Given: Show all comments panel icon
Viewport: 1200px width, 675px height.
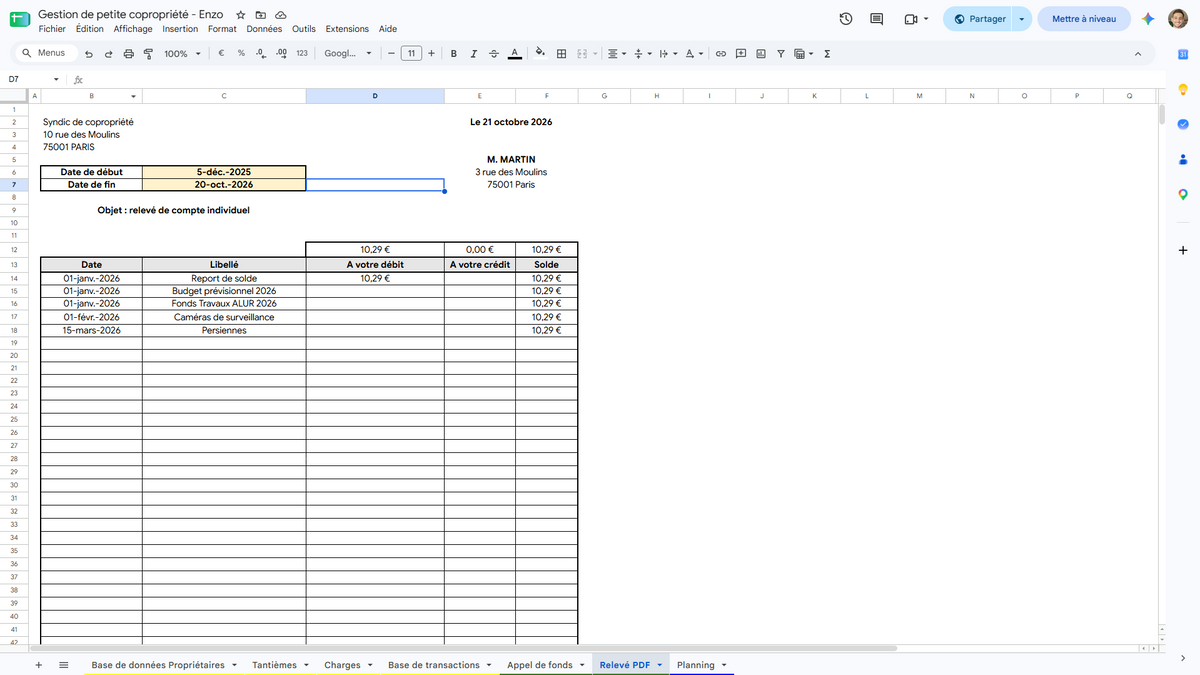Looking at the screenshot, I should (877, 19).
